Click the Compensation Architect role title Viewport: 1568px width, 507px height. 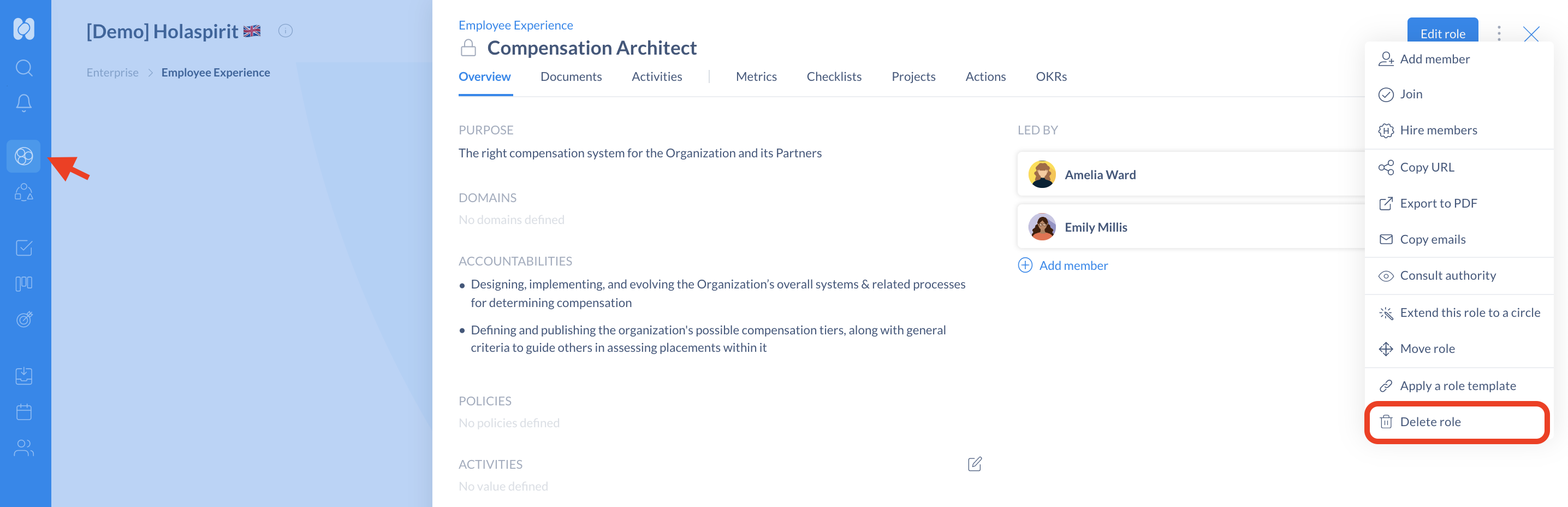(x=592, y=48)
